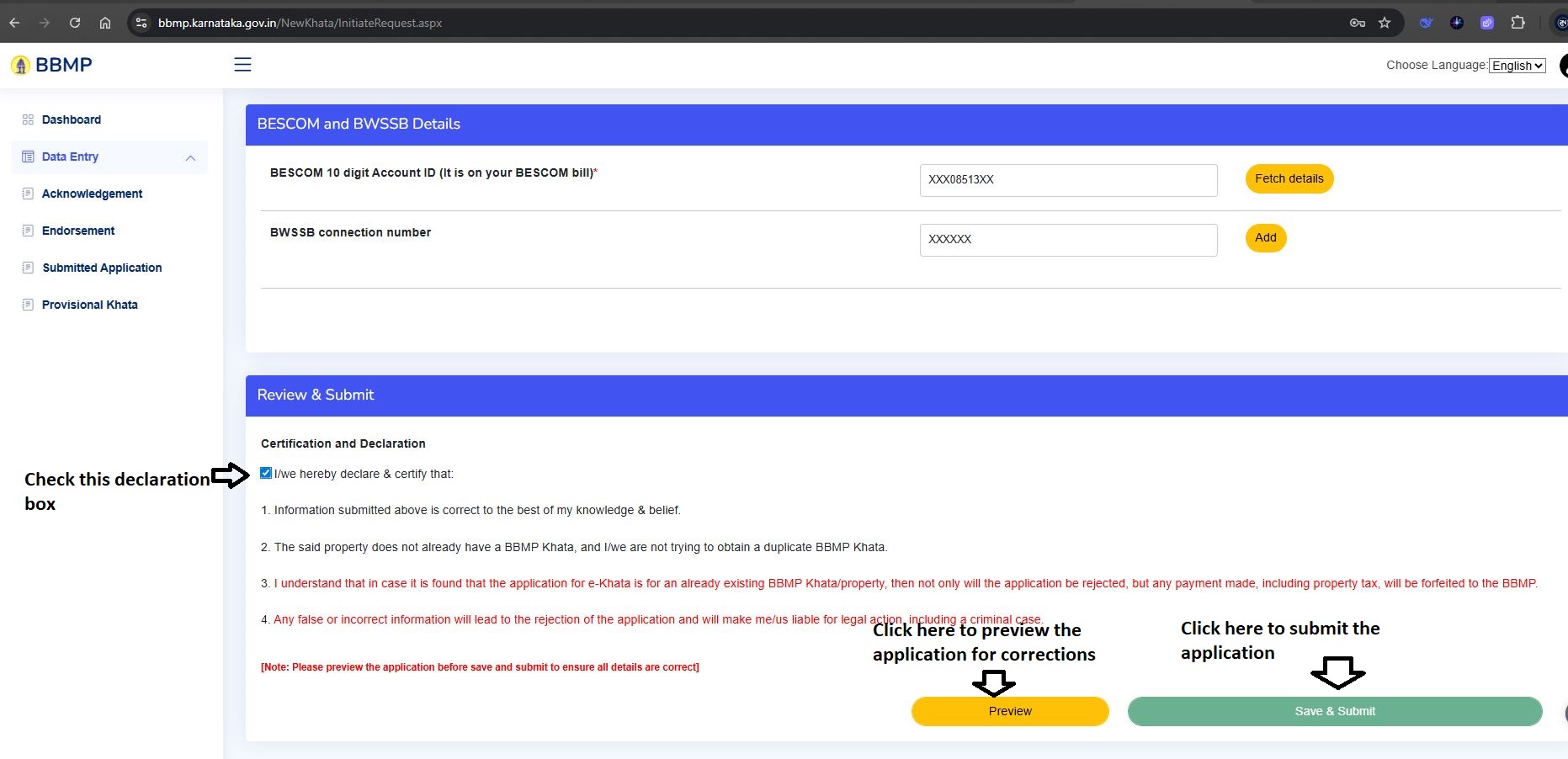Reload the page with the refresh icon
This screenshot has height=759, width=1568.
75,23
